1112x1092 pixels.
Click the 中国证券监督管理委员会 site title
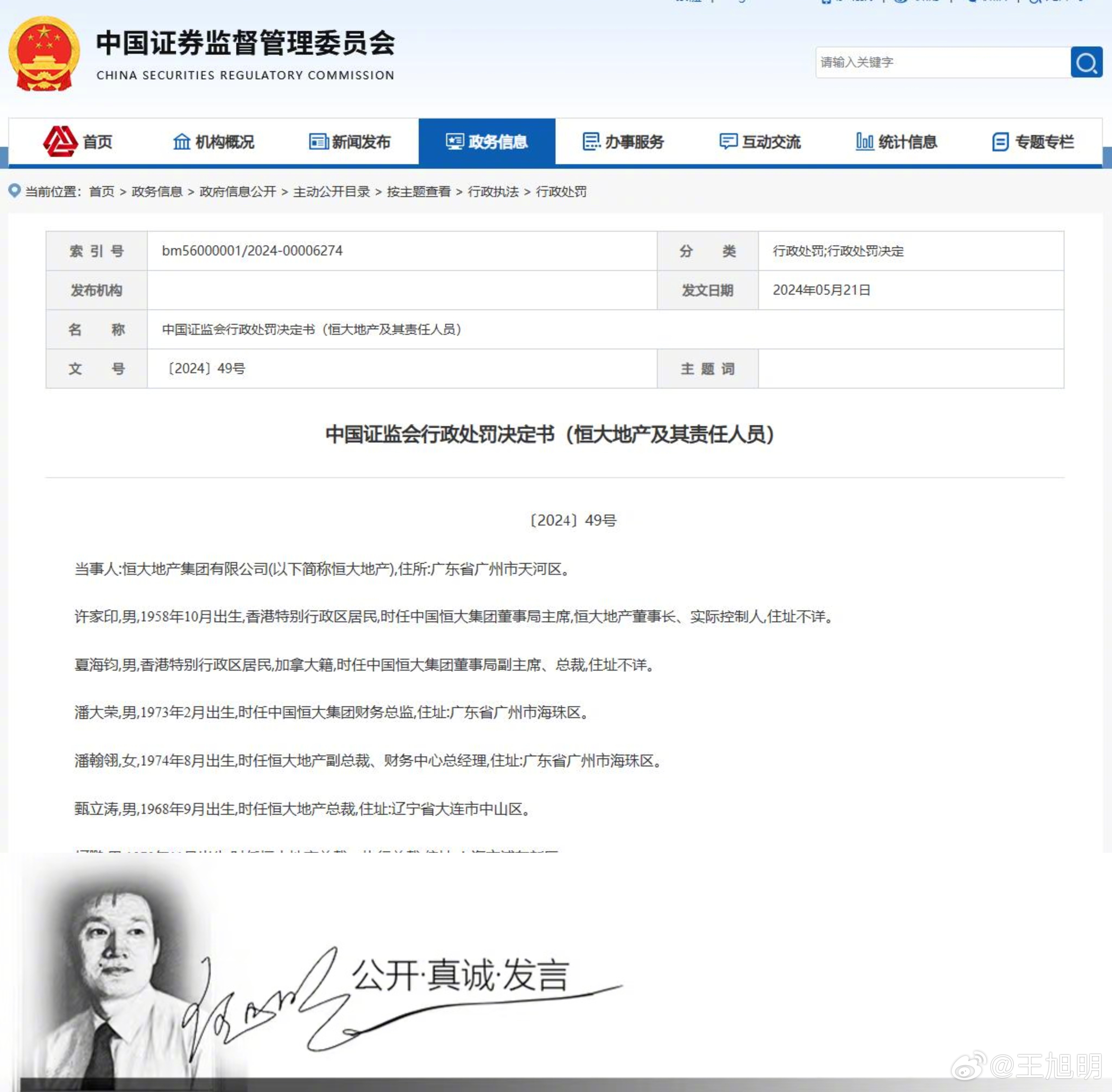click(x=246, y=44)
